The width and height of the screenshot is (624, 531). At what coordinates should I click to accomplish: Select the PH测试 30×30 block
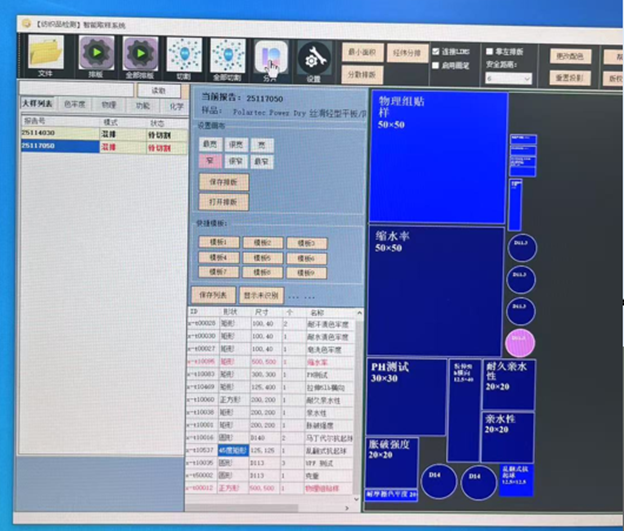click(406, 395)
